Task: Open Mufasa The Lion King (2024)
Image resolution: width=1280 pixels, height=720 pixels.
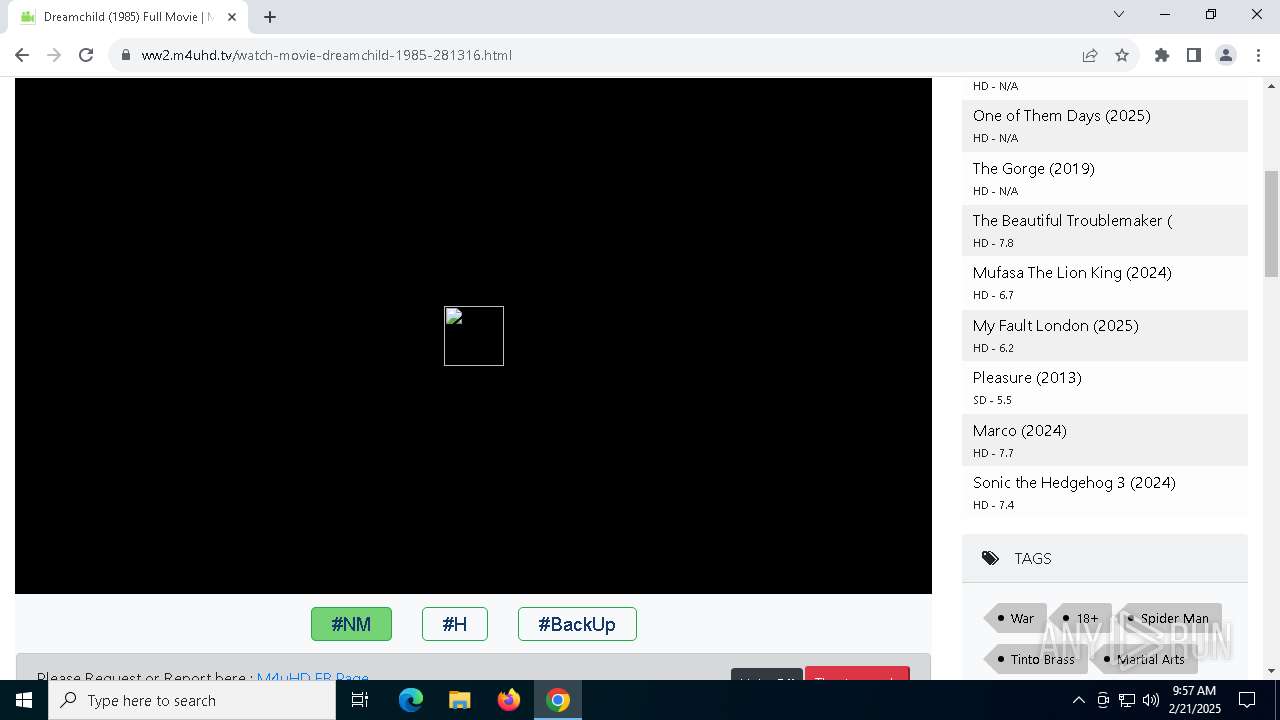Action: [x=1072, y=273]
